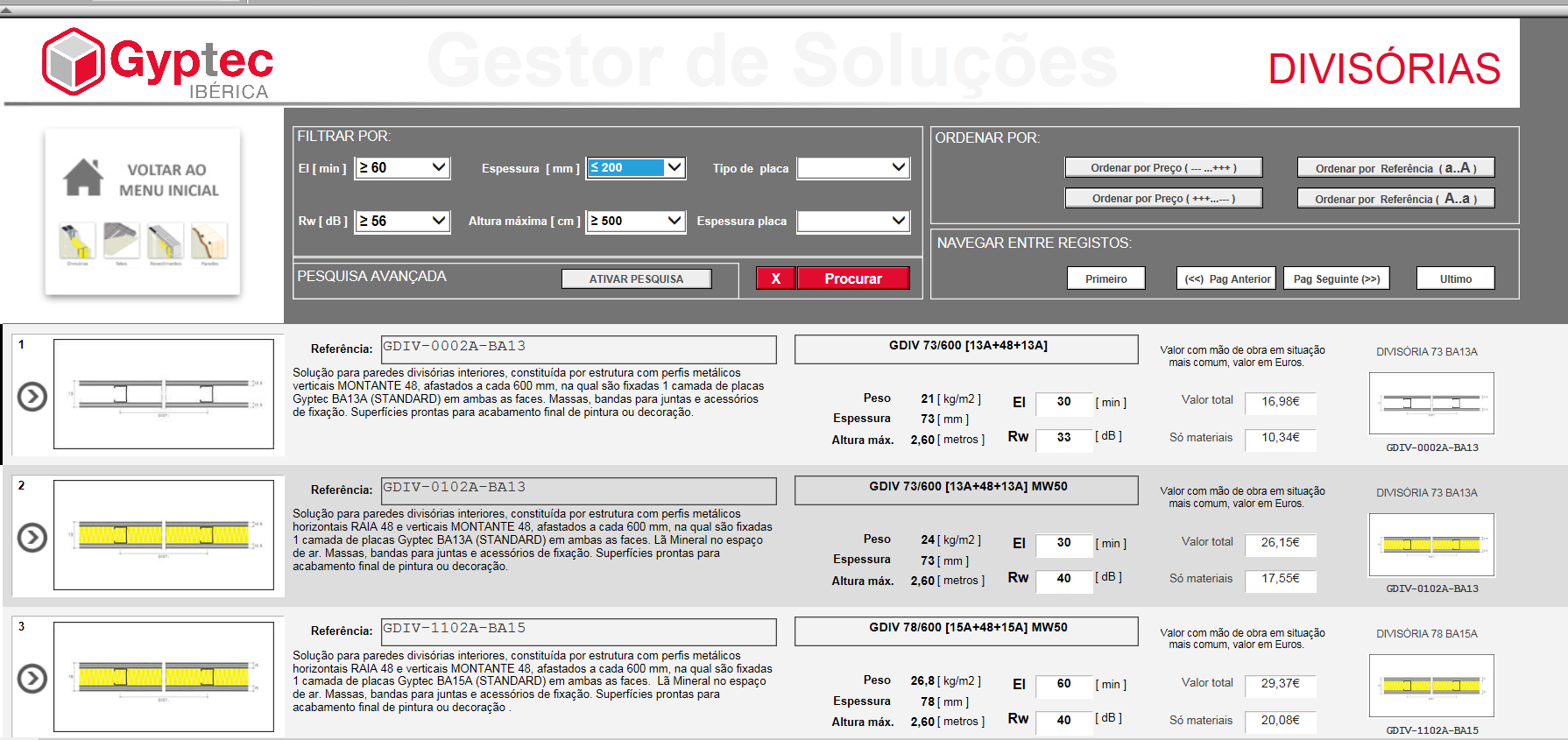The width and height of the screenshot is (1568, 740).
Task: Click the Rw value 33 in record 1
Action: tap(1063, 438)
